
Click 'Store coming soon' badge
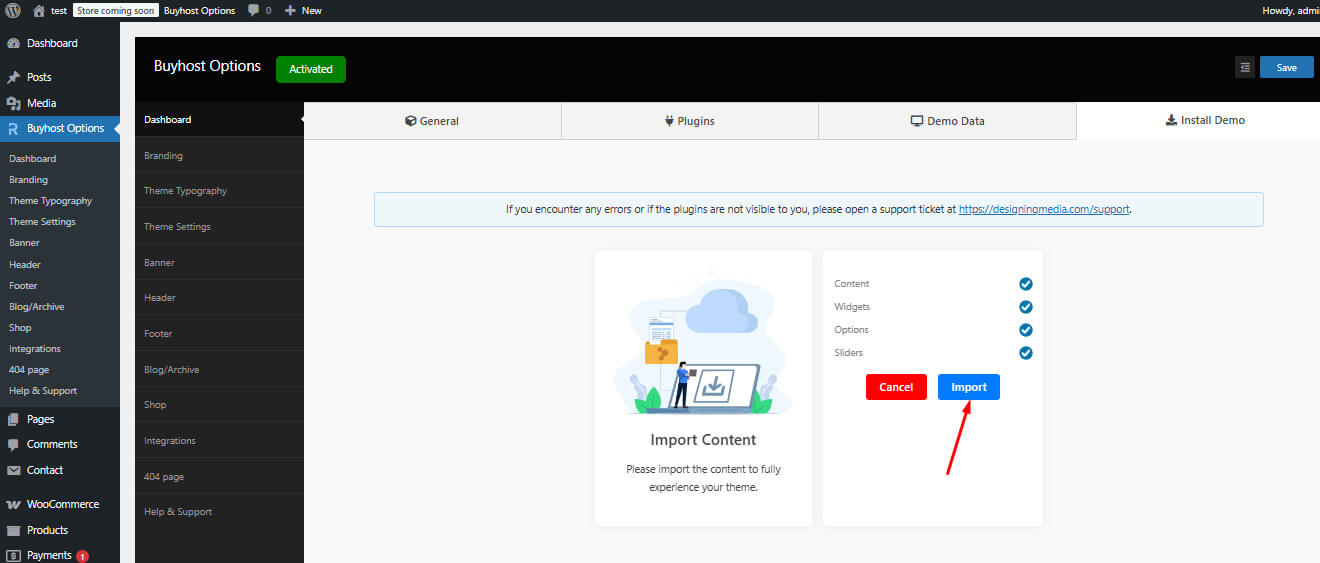(x=115, y=10)
